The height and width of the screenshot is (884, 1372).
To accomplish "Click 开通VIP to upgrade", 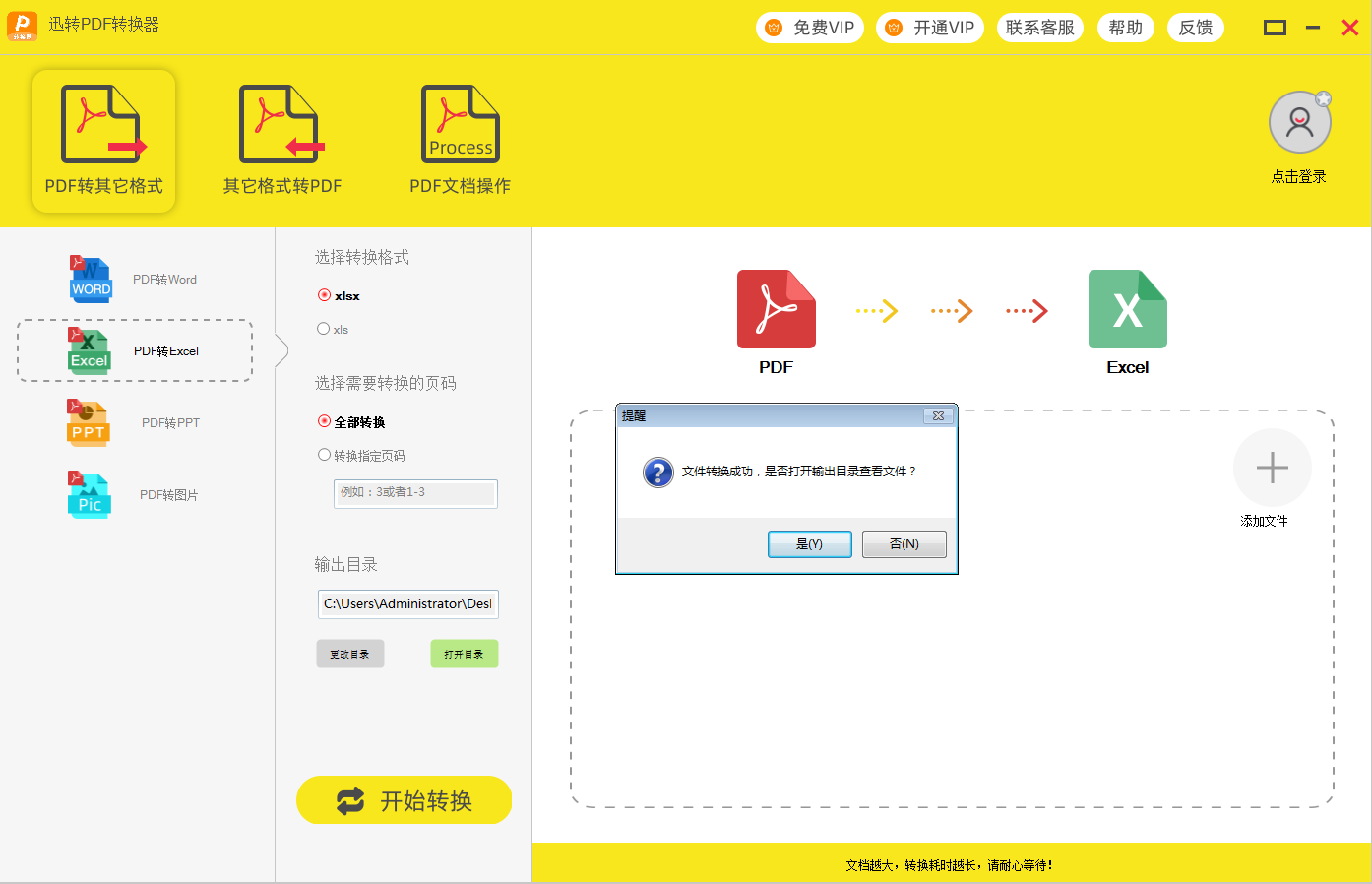I will pyautogui.click(x=930, y=28).
